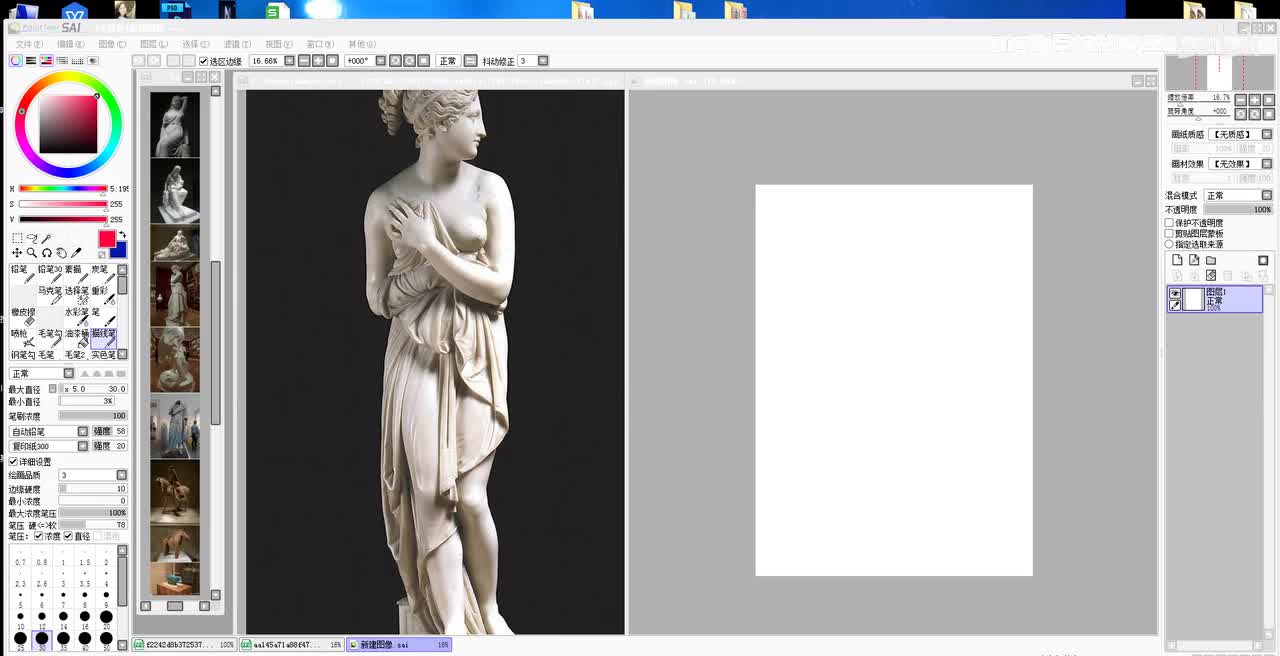Toggle 选区边缘 selection edge checkbox
The width and height of the screenshot is (1280, 656).
point(203,61)
